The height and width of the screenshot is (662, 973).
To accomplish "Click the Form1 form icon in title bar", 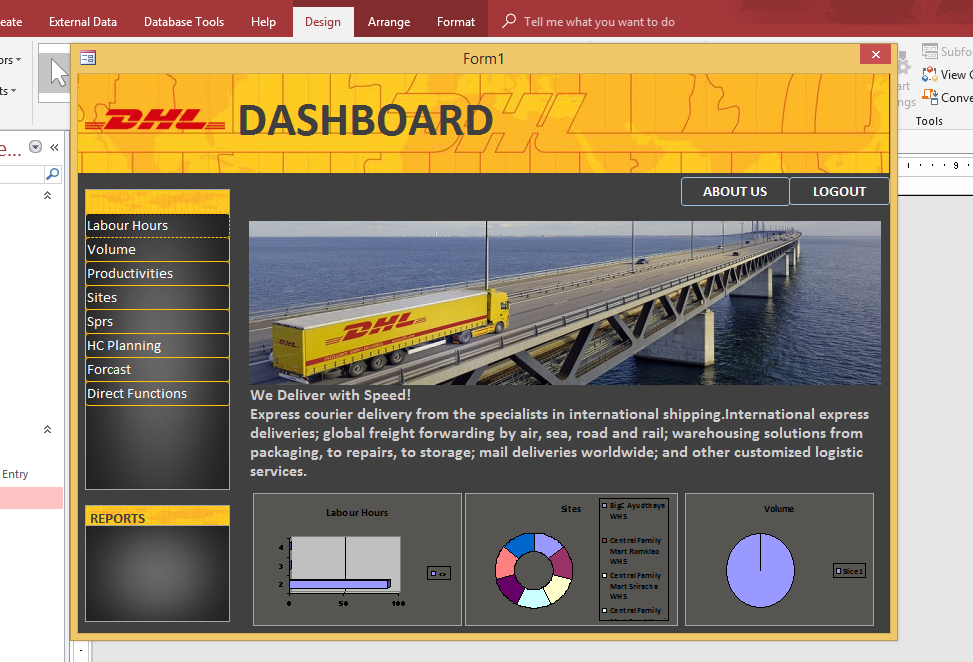I will click(88, 58).
